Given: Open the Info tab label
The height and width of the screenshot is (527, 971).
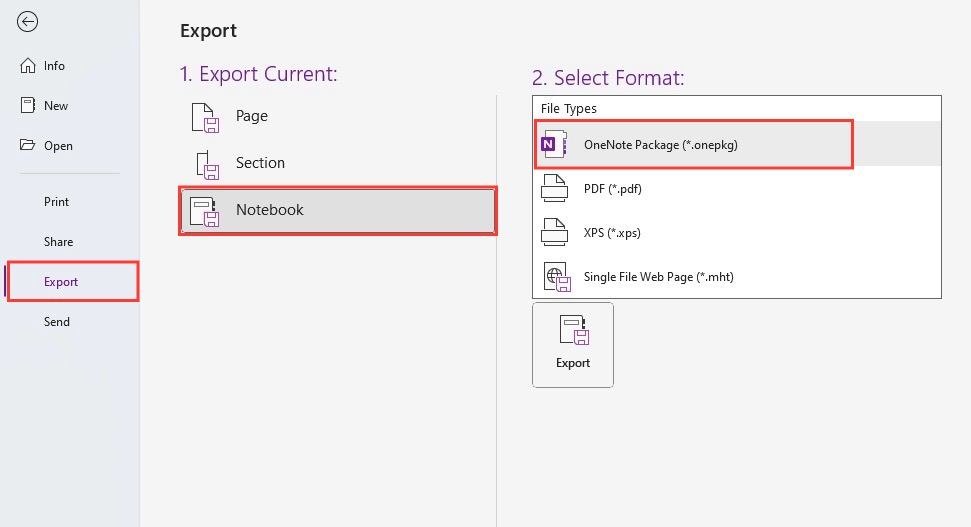Looking at the screenshot, I should coord(54,66).
